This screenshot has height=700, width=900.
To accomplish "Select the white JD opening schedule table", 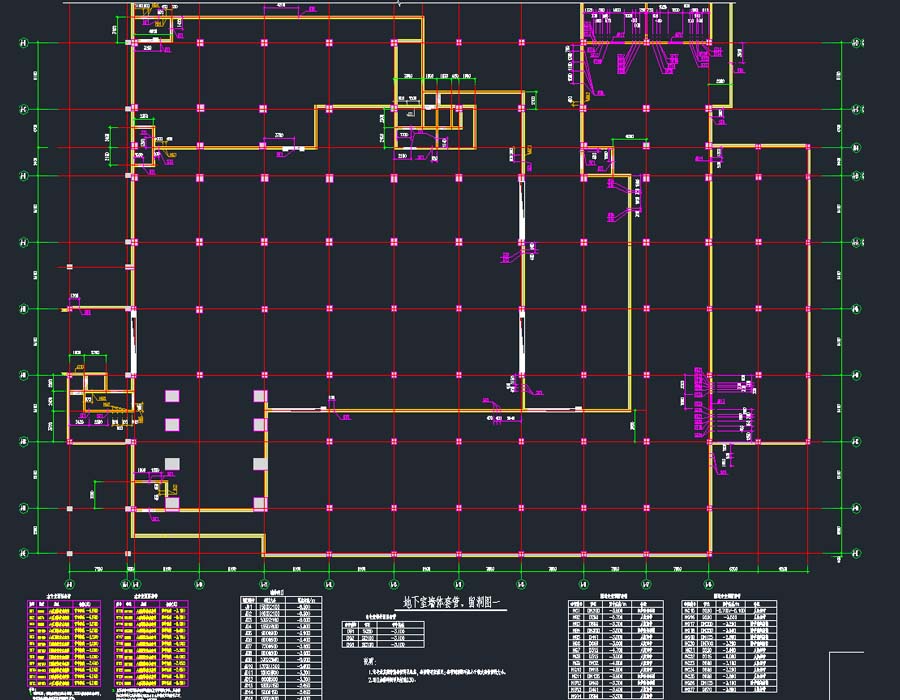I will pos(281,647).
